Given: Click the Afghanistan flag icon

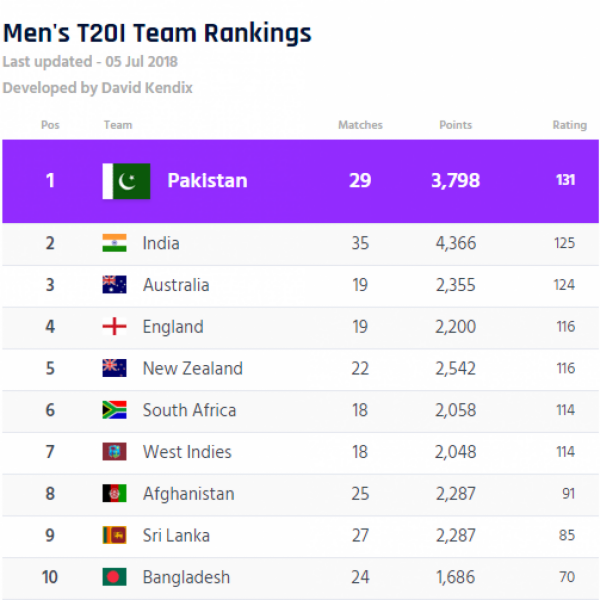Looking at the screenshot, I should pos(114,494).
